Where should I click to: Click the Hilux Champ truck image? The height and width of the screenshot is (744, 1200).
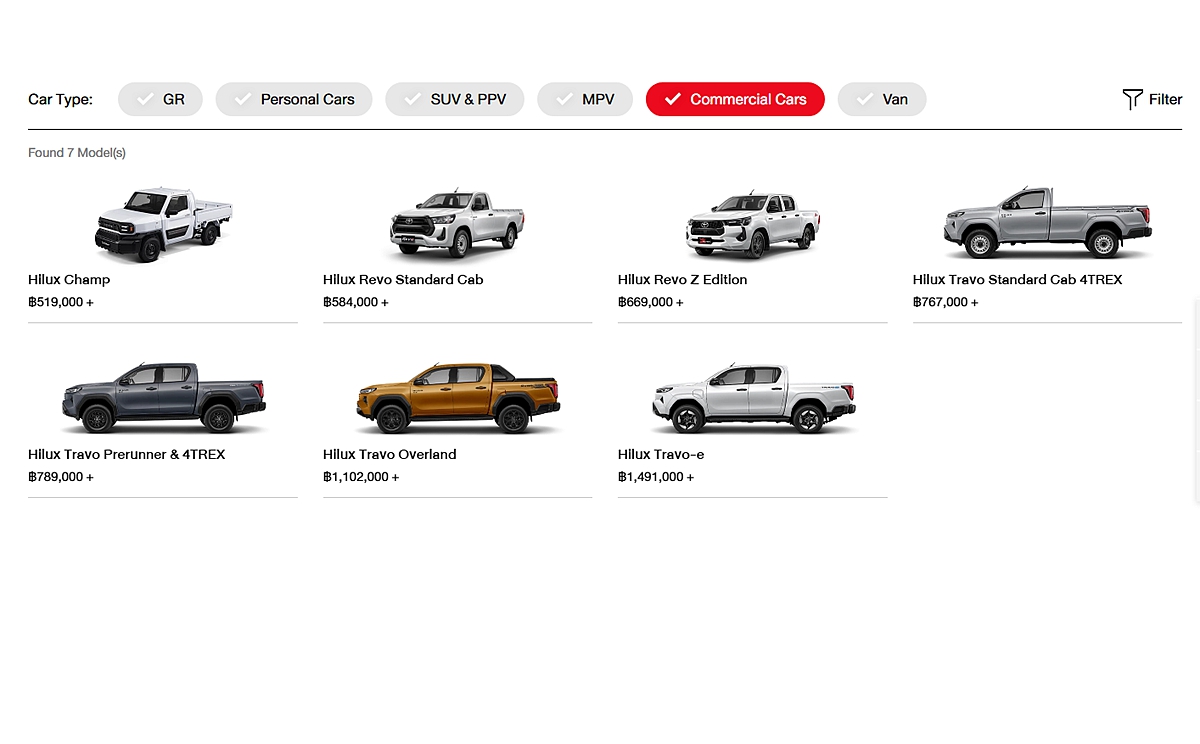163,223
